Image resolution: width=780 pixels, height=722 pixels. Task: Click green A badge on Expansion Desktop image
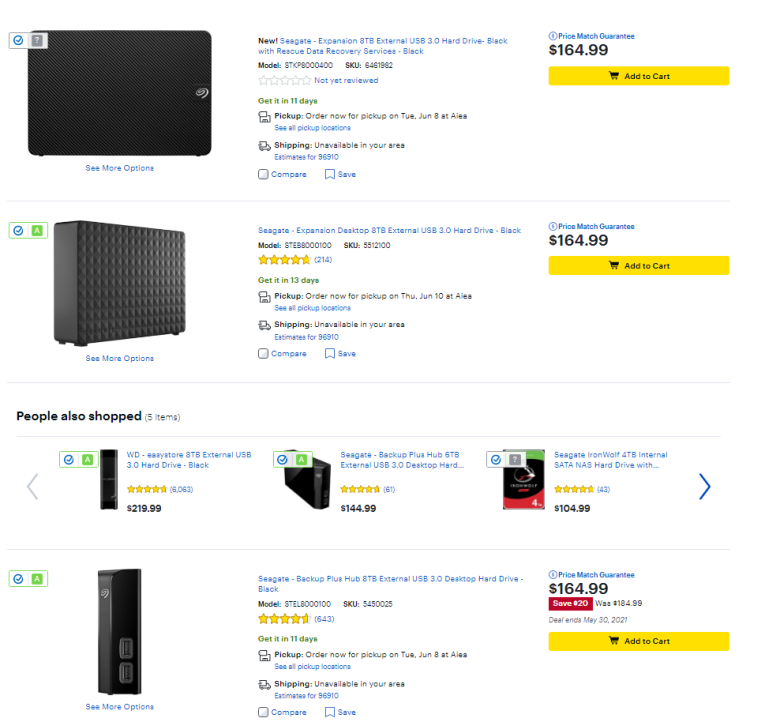point(37,230)
